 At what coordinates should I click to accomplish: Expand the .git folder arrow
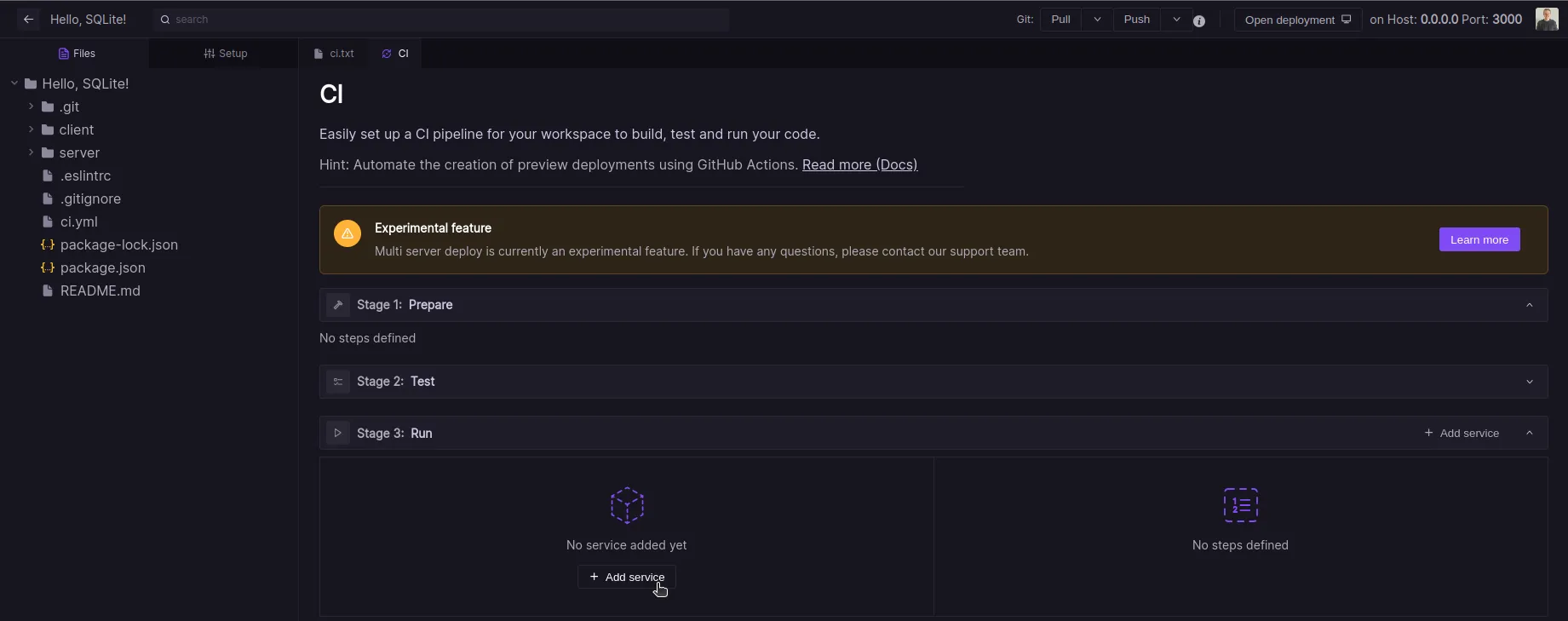[x=32, y=106]
